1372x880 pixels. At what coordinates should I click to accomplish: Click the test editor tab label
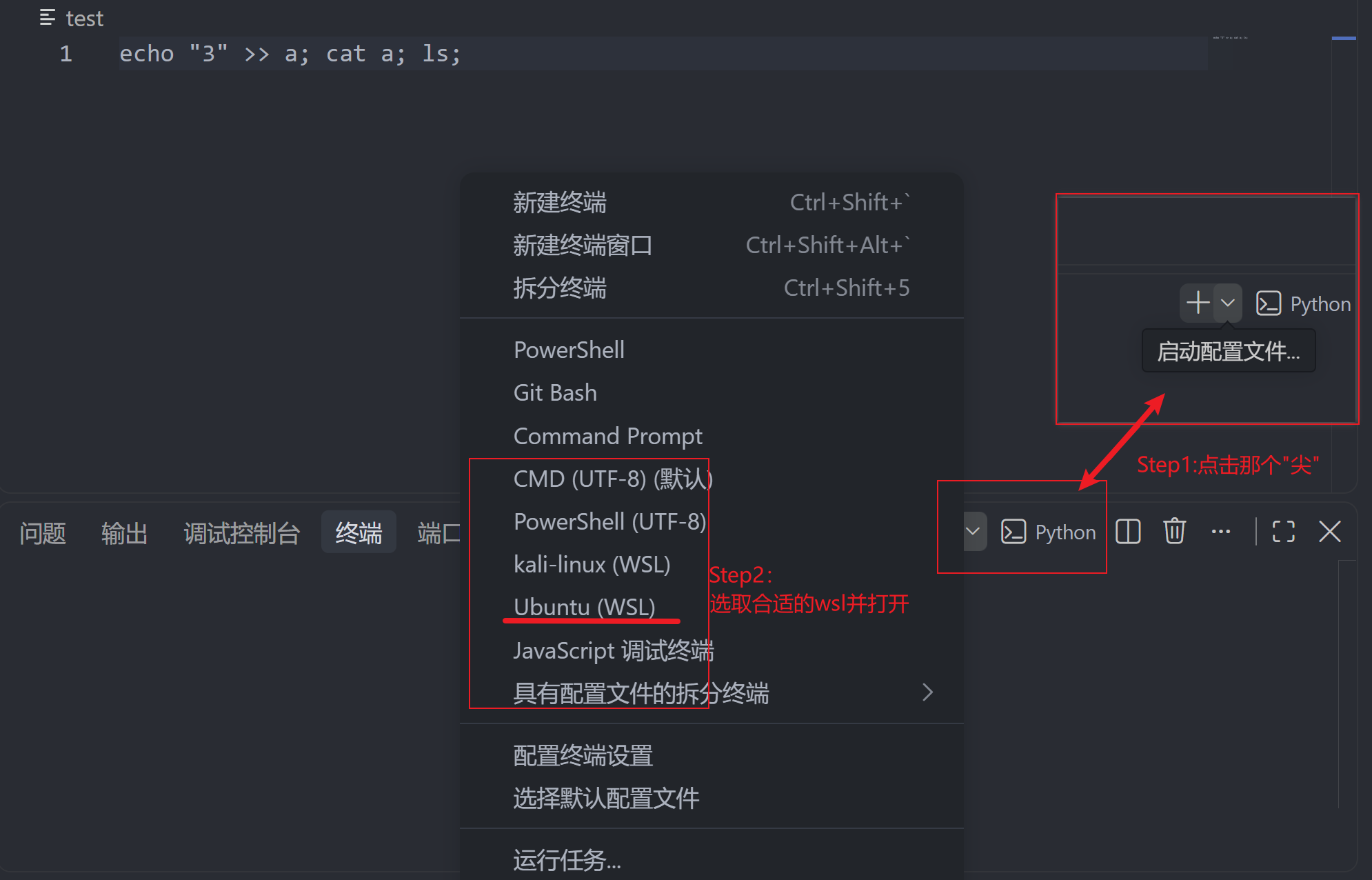[x=85, y=19]
